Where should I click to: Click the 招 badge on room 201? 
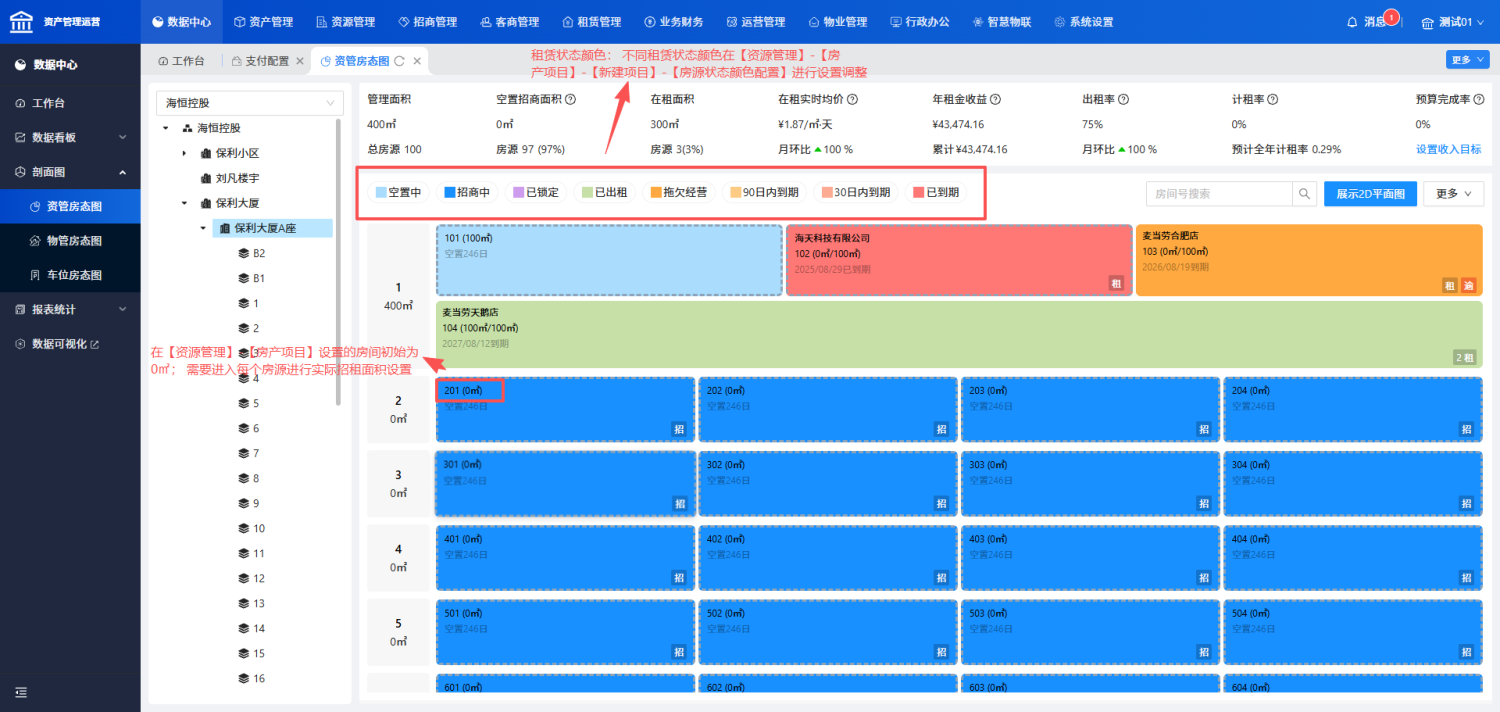(679, 429)
